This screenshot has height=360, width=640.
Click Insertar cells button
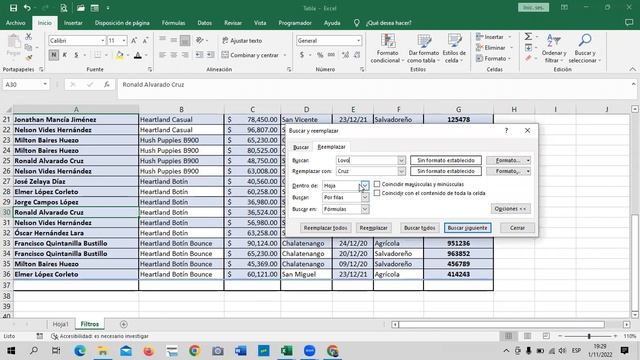pos(490,37)
